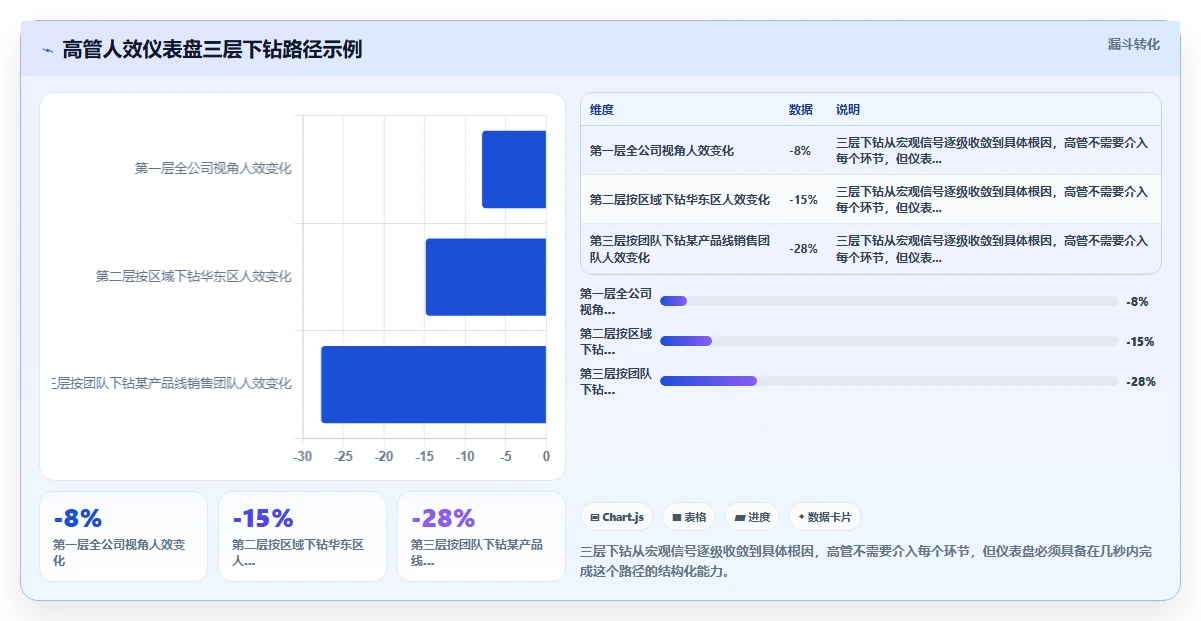Click the -28% value next to progress bar

coord(1140,381)
